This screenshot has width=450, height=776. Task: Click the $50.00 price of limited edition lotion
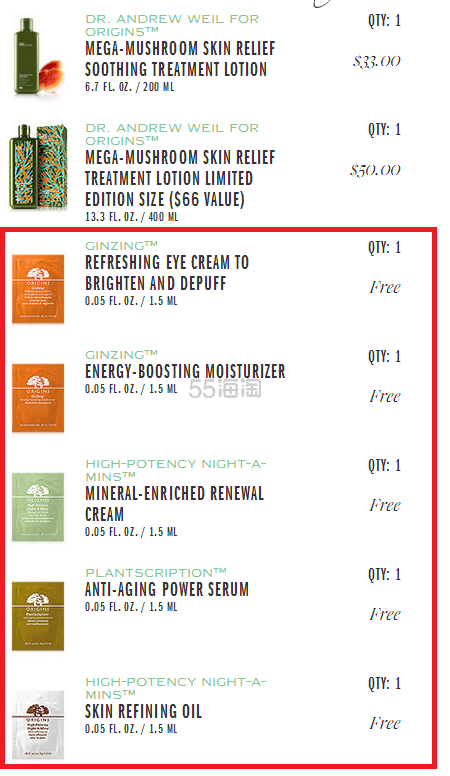coord(375,170)
